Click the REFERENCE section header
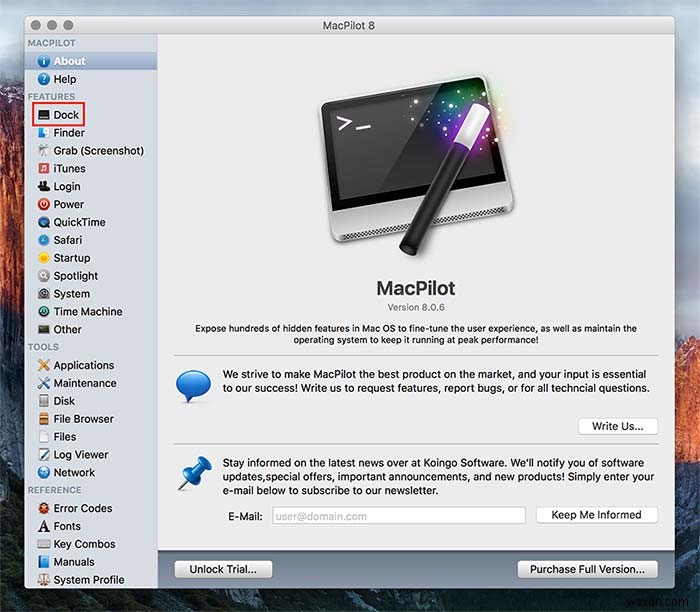700x612 pixels. pyautogui.click(x=54, y=490)
